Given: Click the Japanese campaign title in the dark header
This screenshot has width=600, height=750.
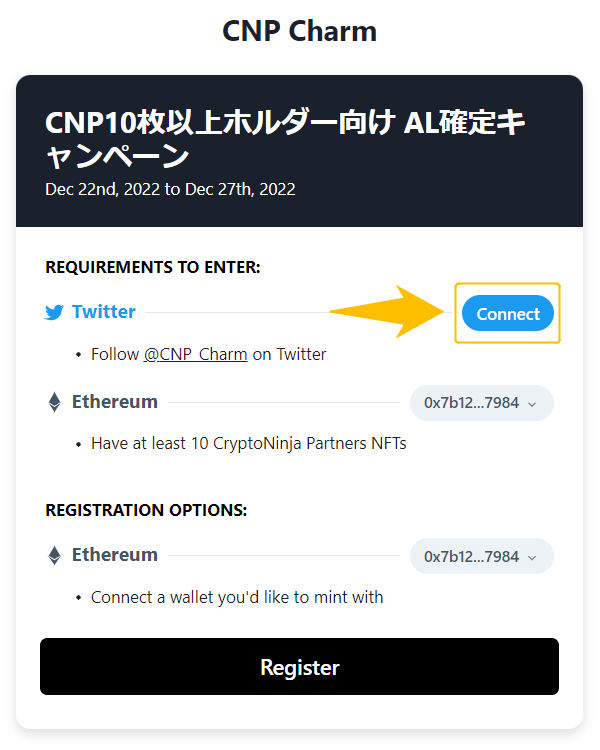Looking at the screenshot, I should [285, 139].
